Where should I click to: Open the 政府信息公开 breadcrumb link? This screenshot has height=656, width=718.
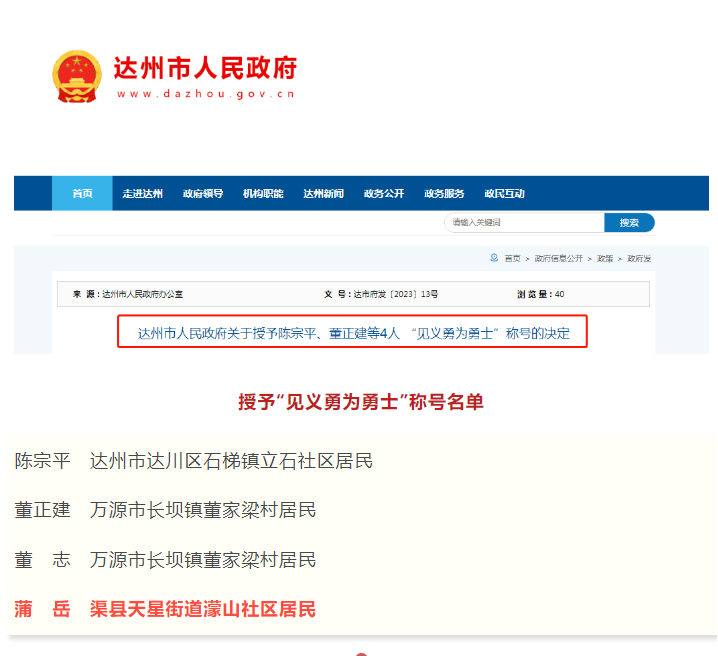click(559, 259)
